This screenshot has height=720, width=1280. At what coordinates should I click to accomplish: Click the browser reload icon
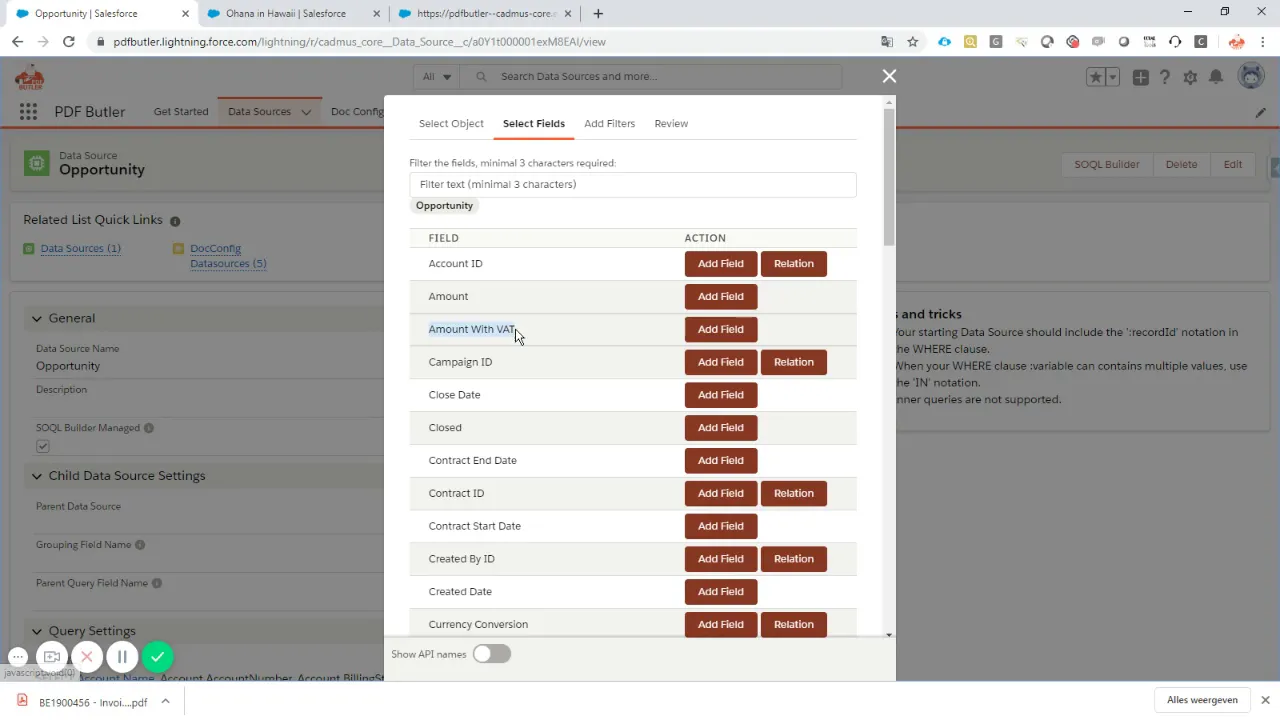(x=68, y=42)
